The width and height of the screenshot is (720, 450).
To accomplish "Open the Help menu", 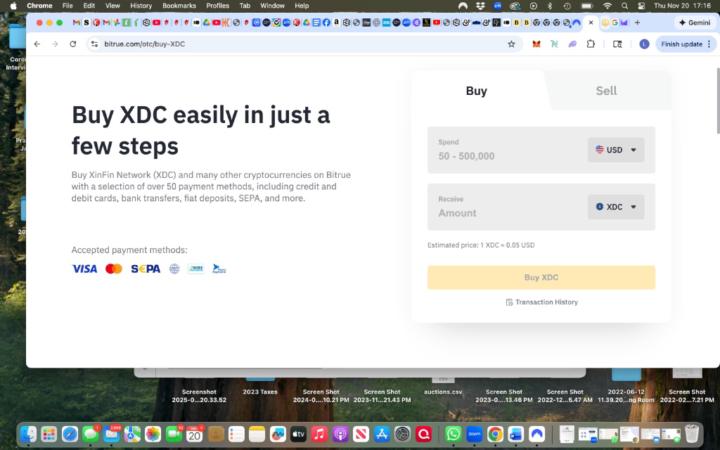I will [x=302, y=6].
